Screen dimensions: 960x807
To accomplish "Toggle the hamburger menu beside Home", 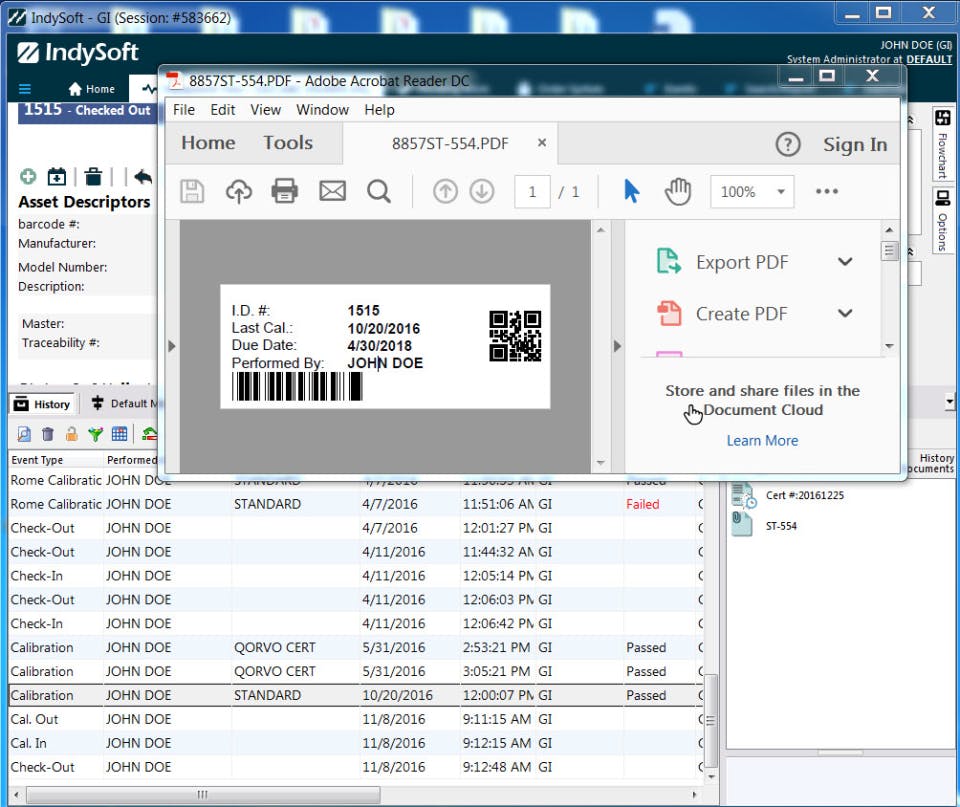I will 24,87.
